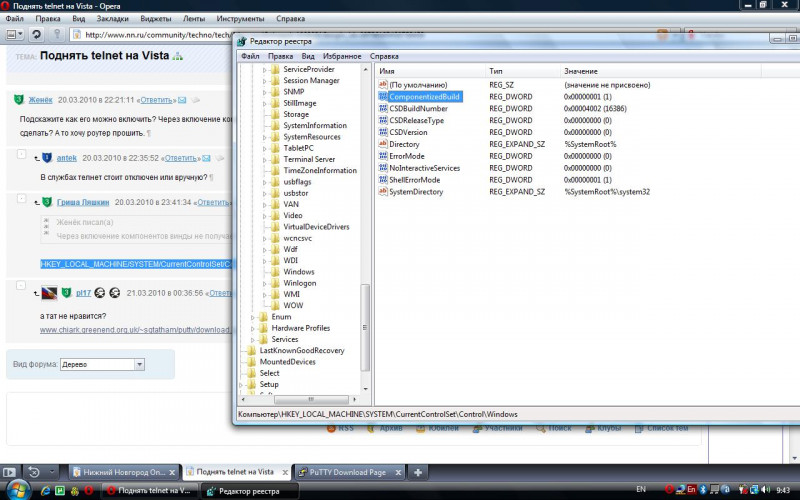Open Opera Закладки menu

(113, 18)
